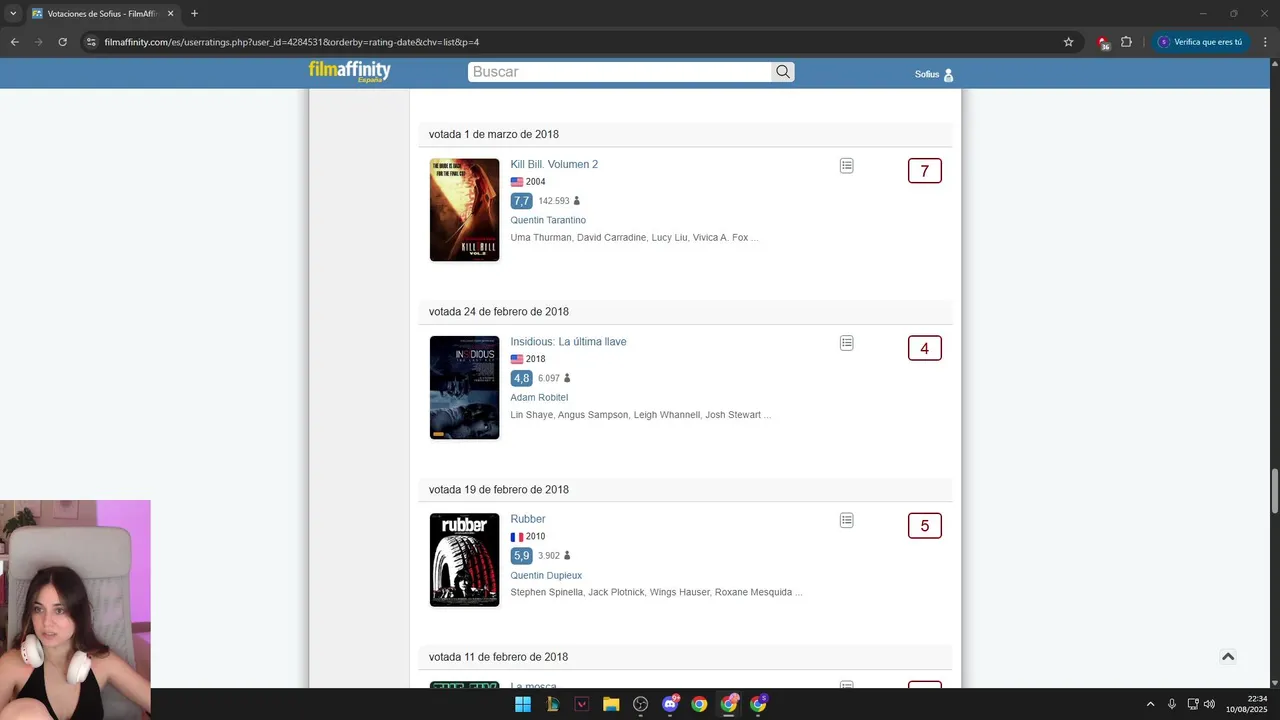The width and height of the screenshot is (1280, 720).
Task: Click the 7,7 average score badge
Action: pos(521,201)
